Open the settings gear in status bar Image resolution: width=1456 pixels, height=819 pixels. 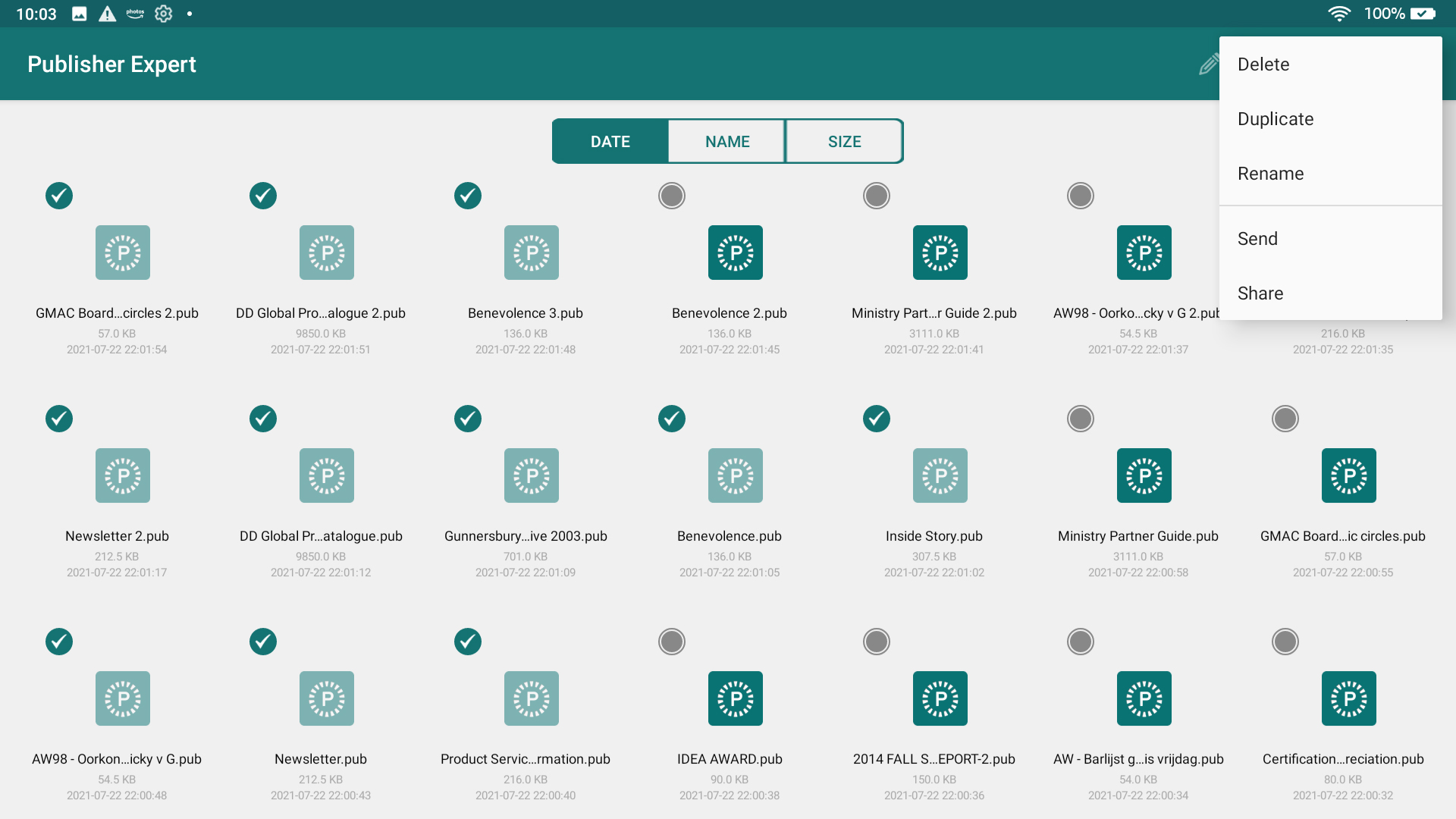163,14
